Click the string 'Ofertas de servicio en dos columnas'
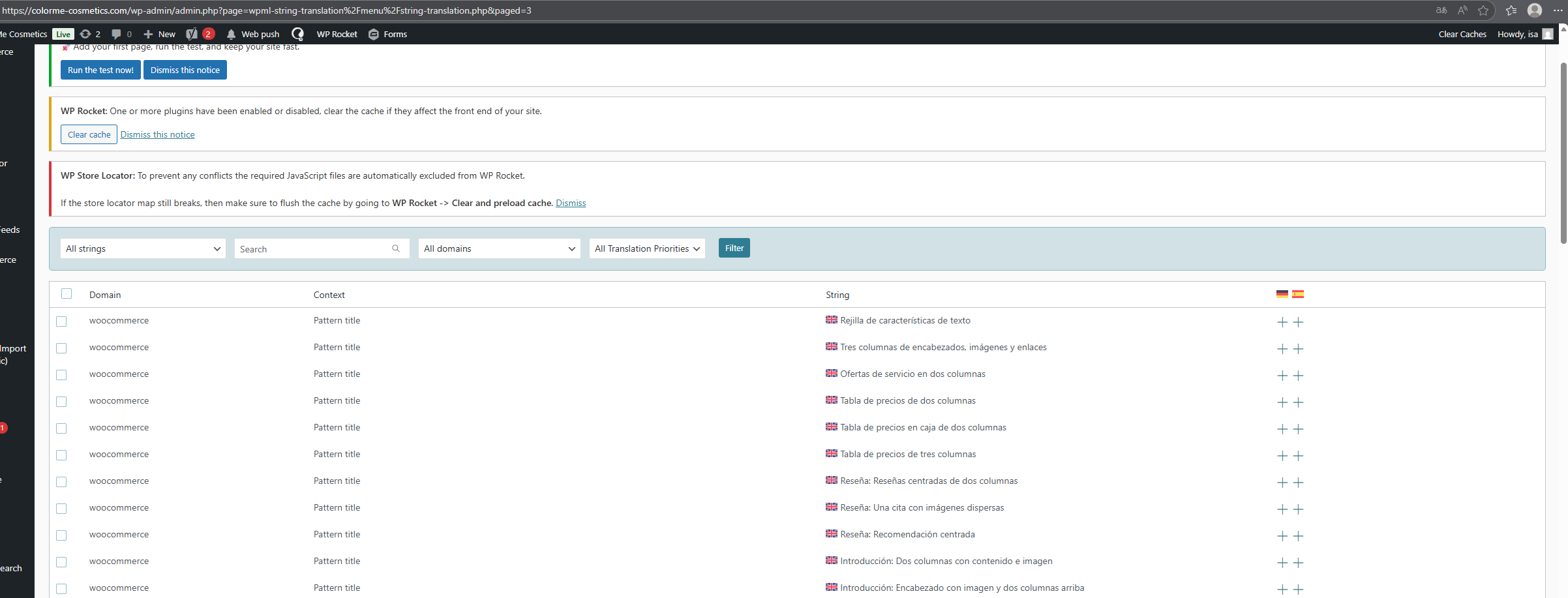1568x598 pixels. 912,374
